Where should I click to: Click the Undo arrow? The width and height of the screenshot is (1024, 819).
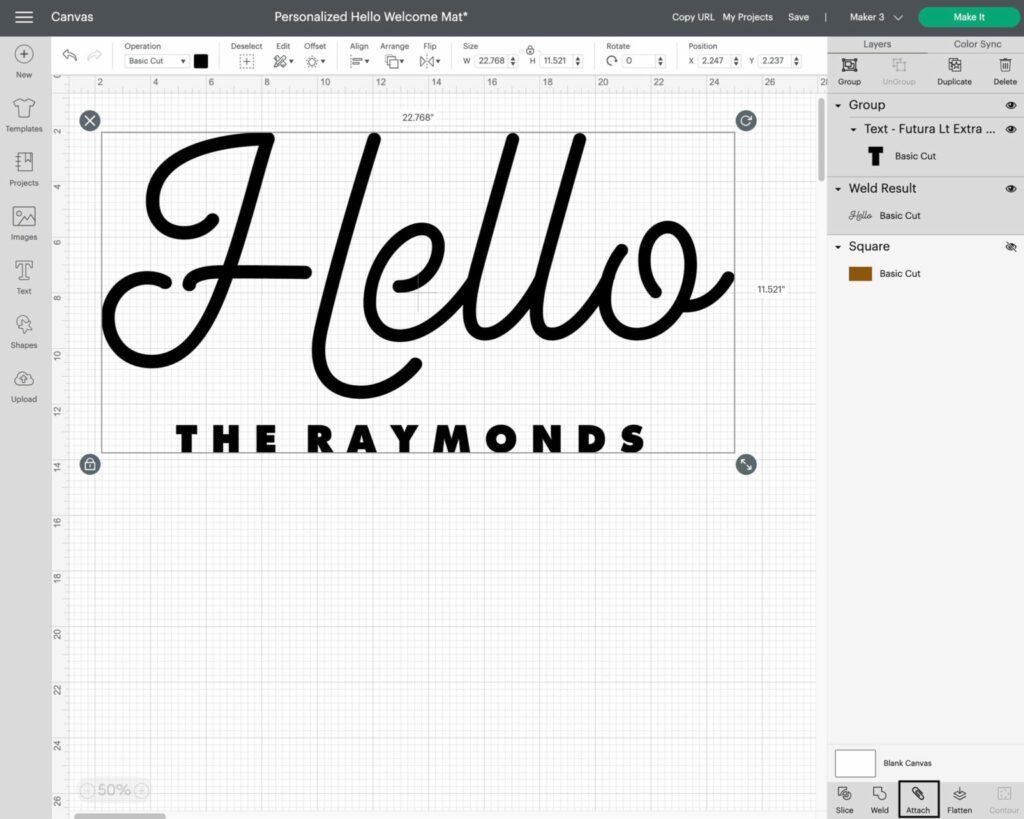pos(69,55)
